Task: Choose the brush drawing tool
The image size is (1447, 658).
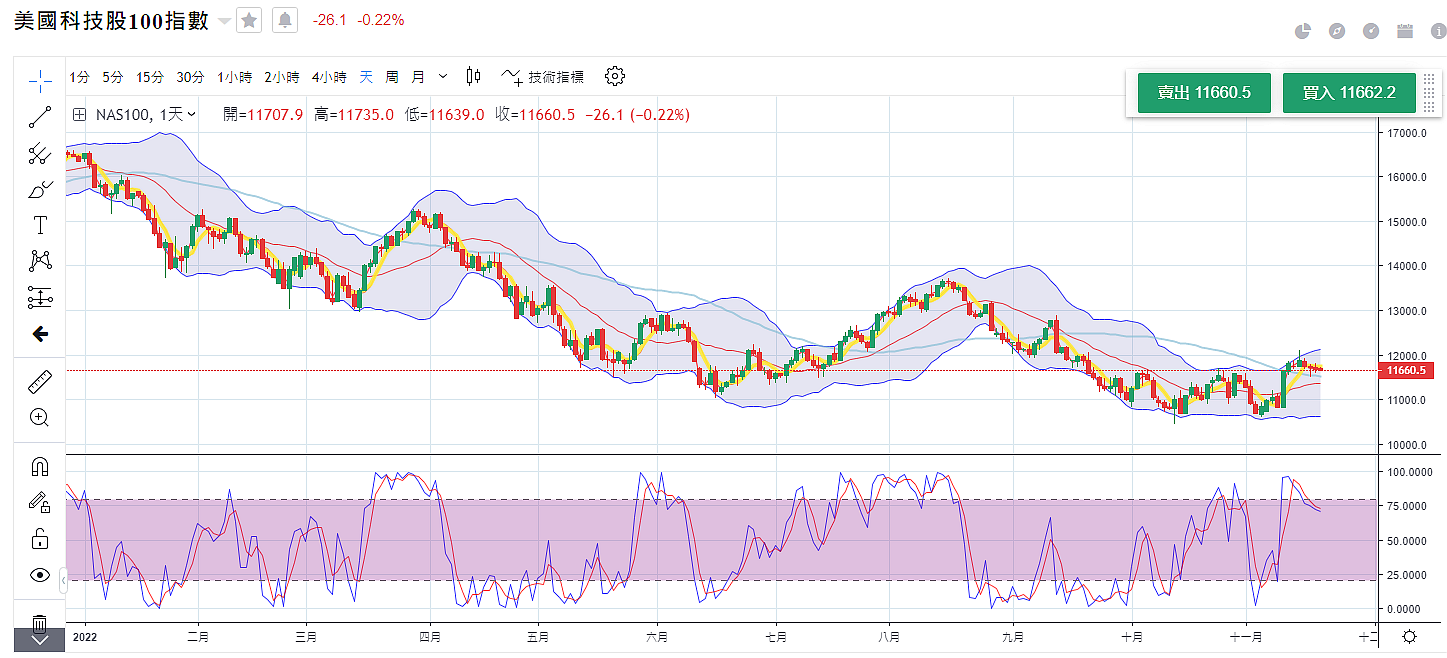Action: (x=40, y=189)
